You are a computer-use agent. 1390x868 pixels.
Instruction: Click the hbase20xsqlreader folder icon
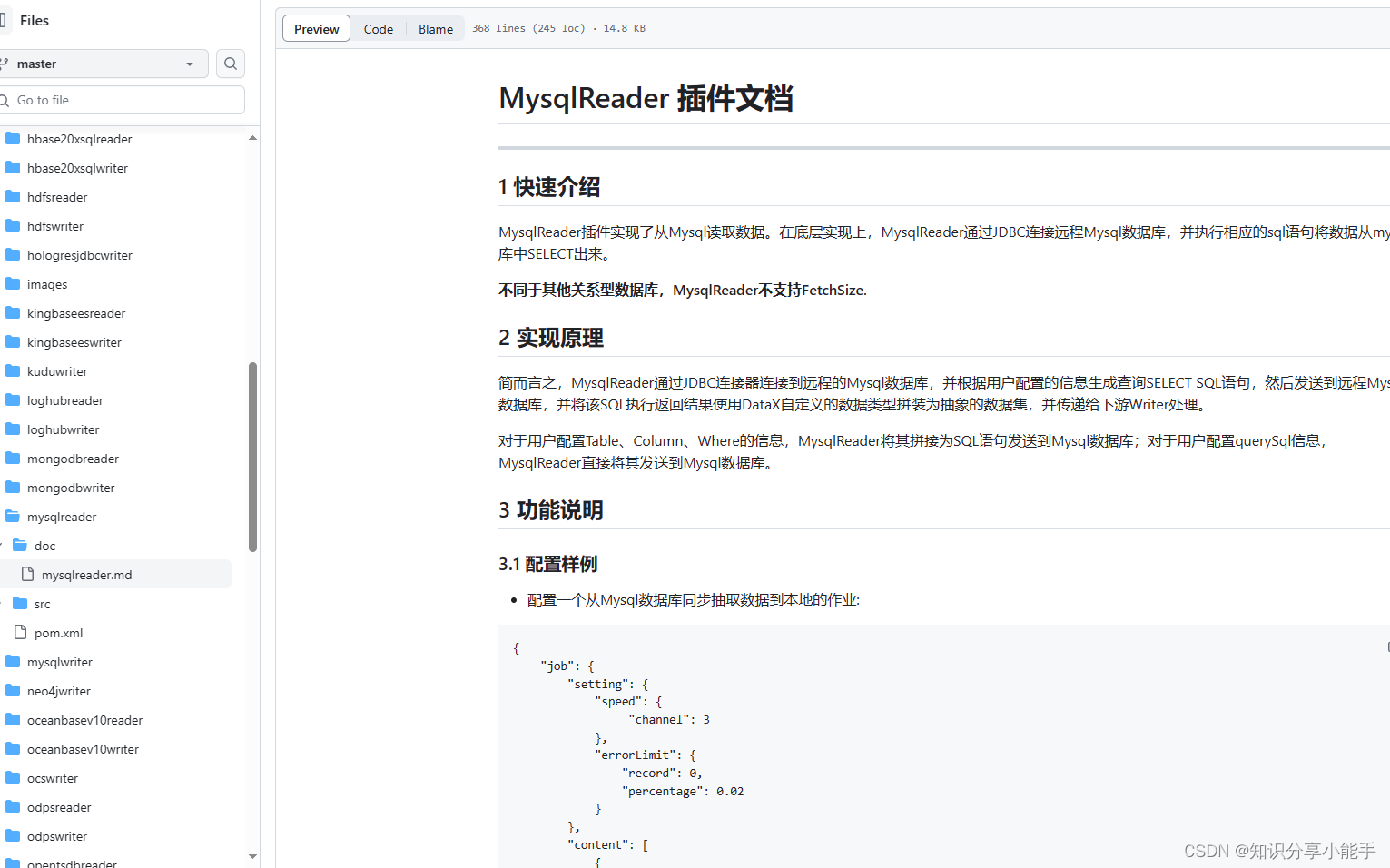coord(13,139)
